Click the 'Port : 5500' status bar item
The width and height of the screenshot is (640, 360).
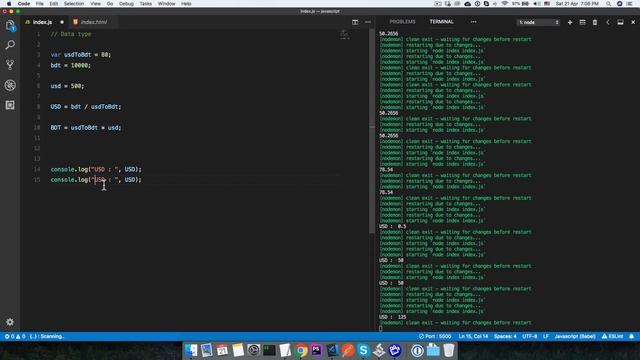(435, 336)
